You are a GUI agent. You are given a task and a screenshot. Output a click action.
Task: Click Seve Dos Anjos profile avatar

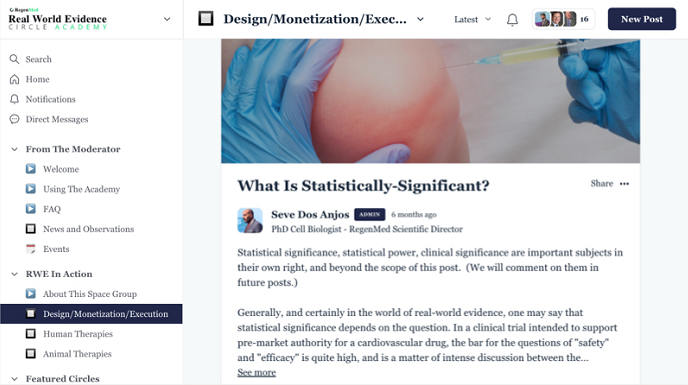250,220
